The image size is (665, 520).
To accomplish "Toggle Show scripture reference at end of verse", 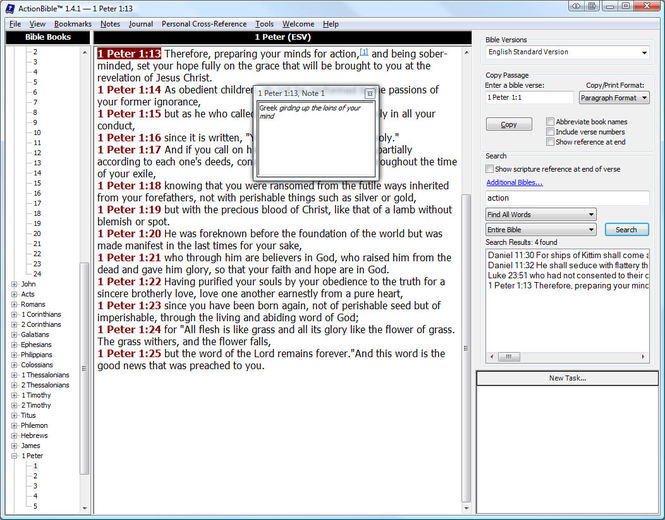I will (x=489, y=169).
